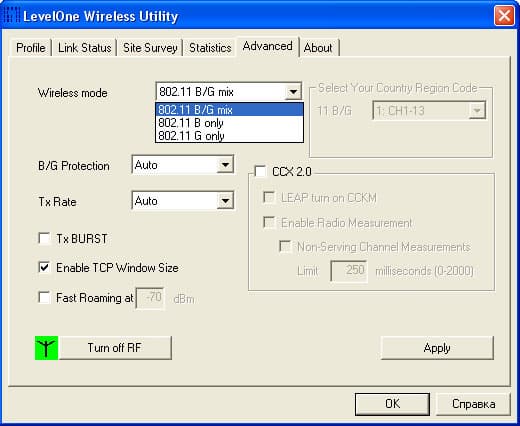Tick the Fast Roaming at checkbox
Screen dimensions: 520x426
(x=44, y=297)
